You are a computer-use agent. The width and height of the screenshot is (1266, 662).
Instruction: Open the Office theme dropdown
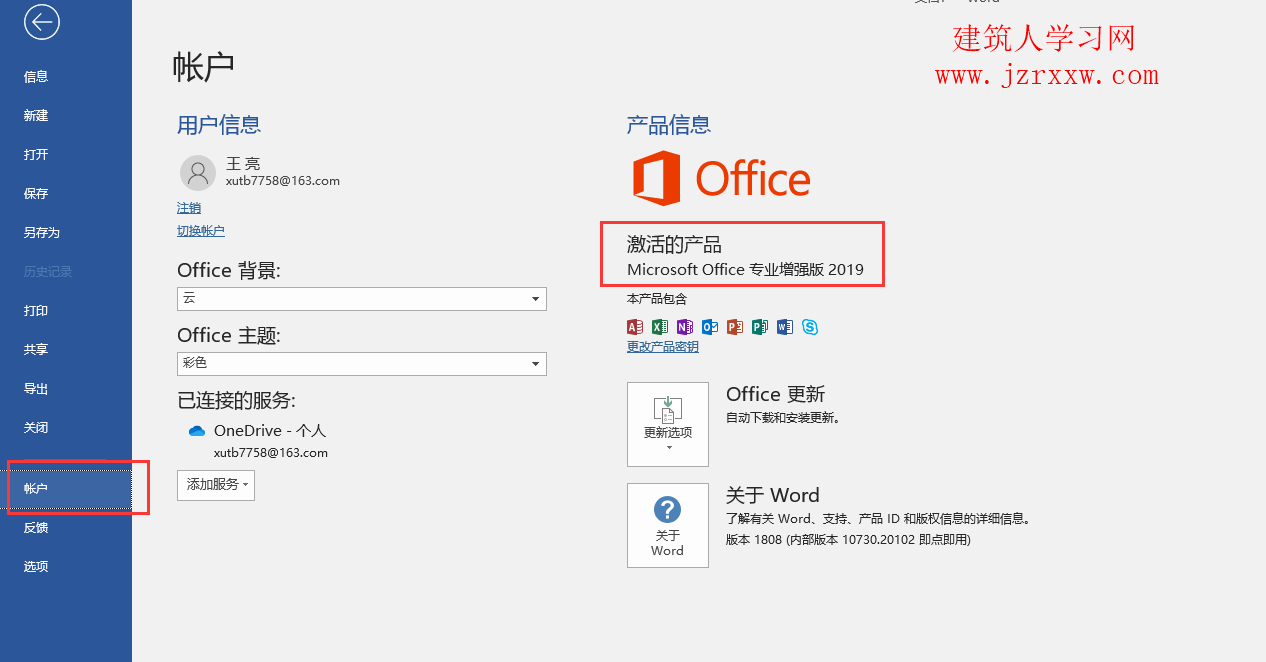[x=362, y=364]
